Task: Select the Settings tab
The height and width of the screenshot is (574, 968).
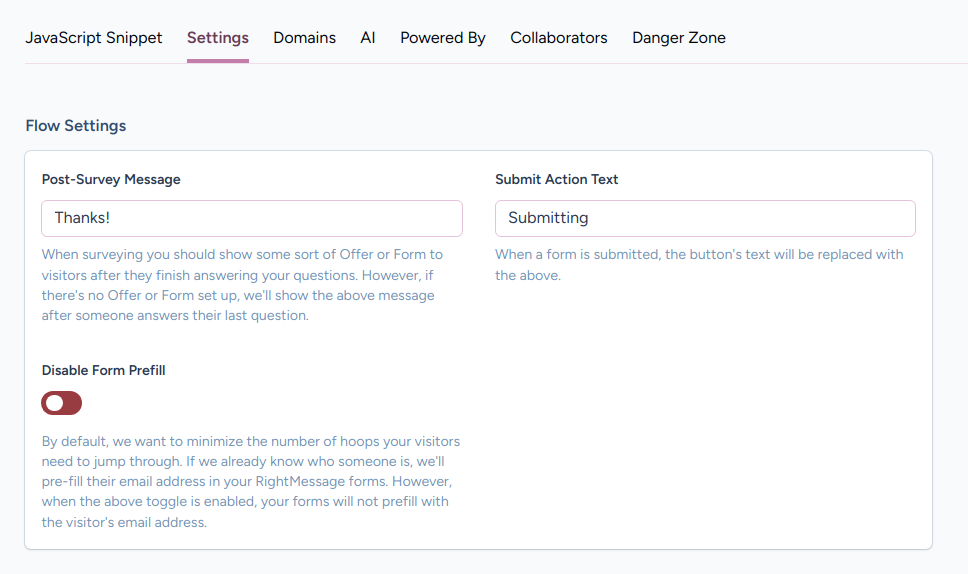Action: pos(217,38)
